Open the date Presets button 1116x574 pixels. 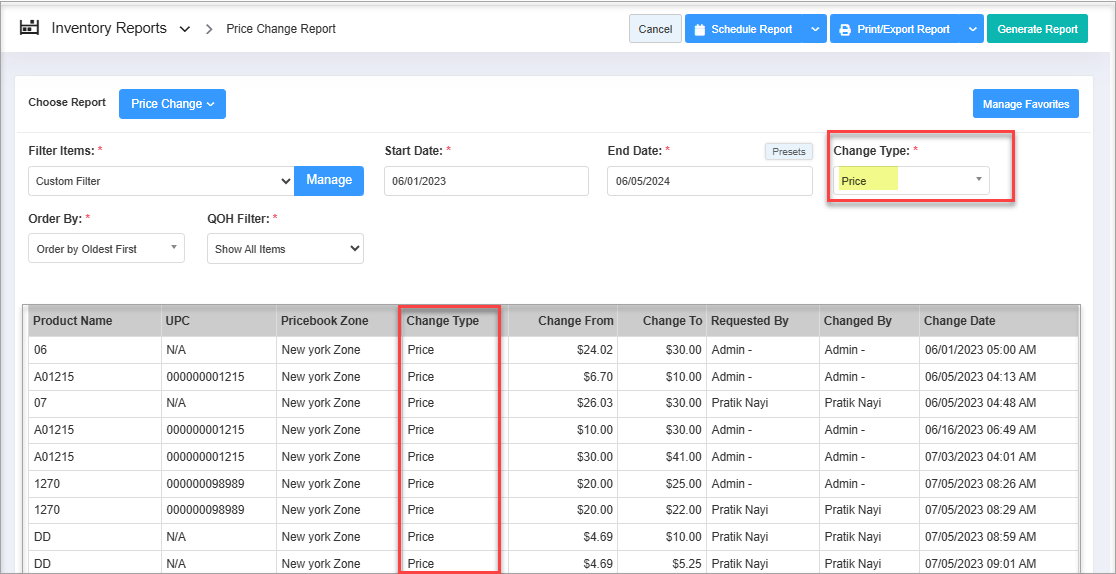tap(789, 152)
